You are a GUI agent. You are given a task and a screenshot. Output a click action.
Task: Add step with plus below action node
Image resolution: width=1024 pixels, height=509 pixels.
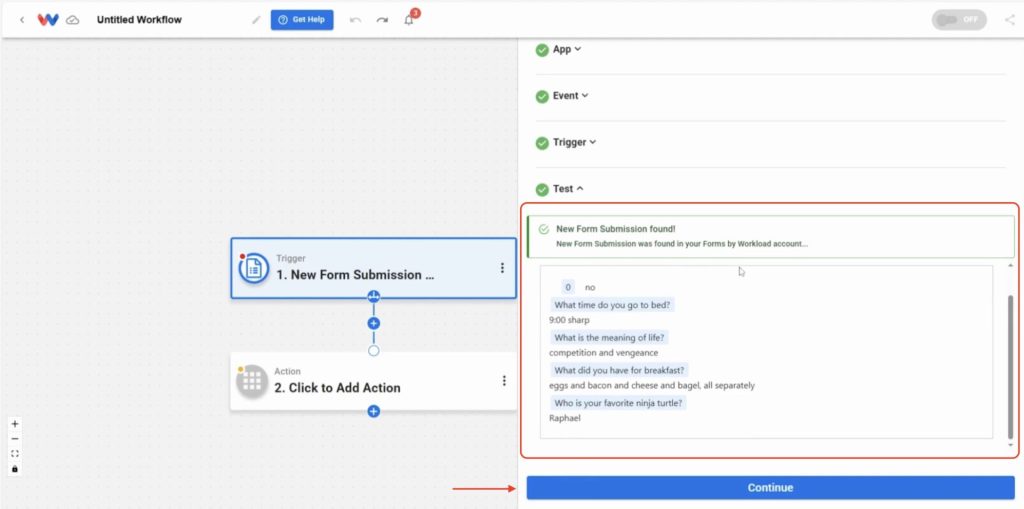click(374, 411)
